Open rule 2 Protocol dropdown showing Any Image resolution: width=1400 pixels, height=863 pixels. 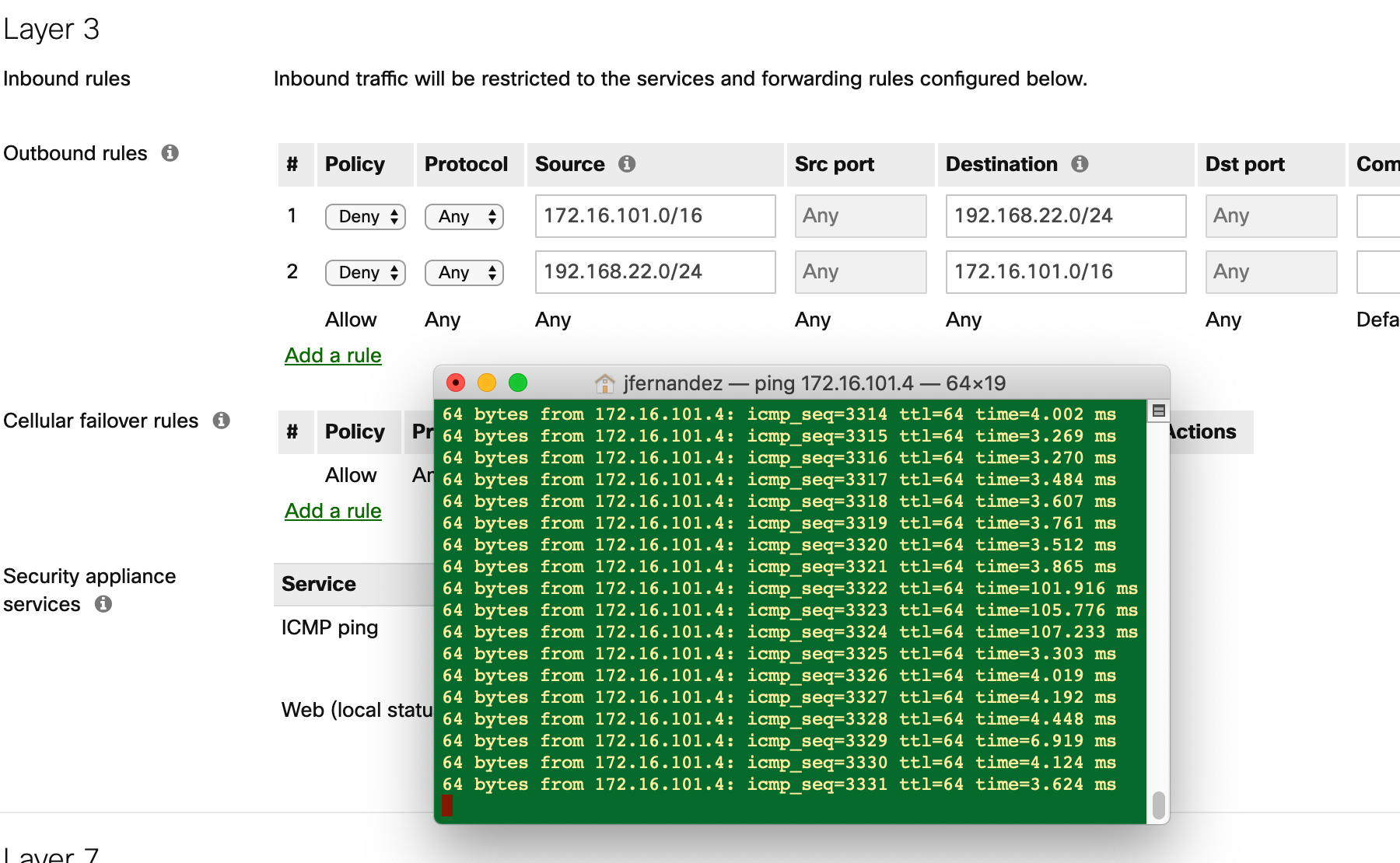(x=464, y=272)
